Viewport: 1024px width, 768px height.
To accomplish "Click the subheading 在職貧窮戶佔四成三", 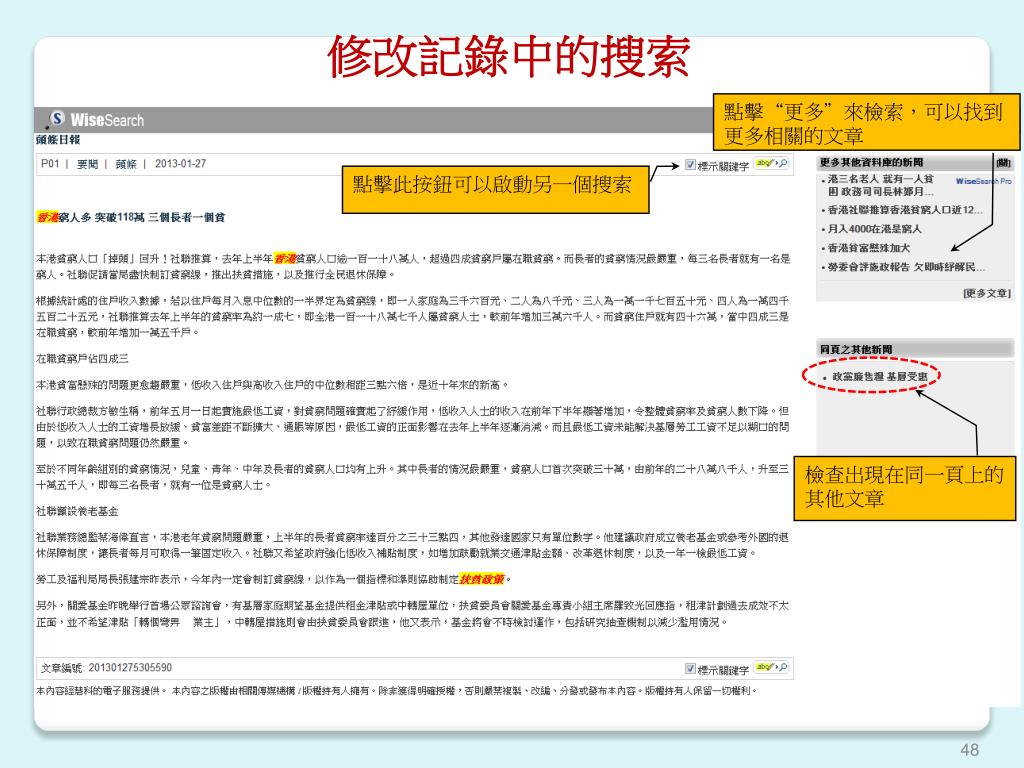I will 82,359.
